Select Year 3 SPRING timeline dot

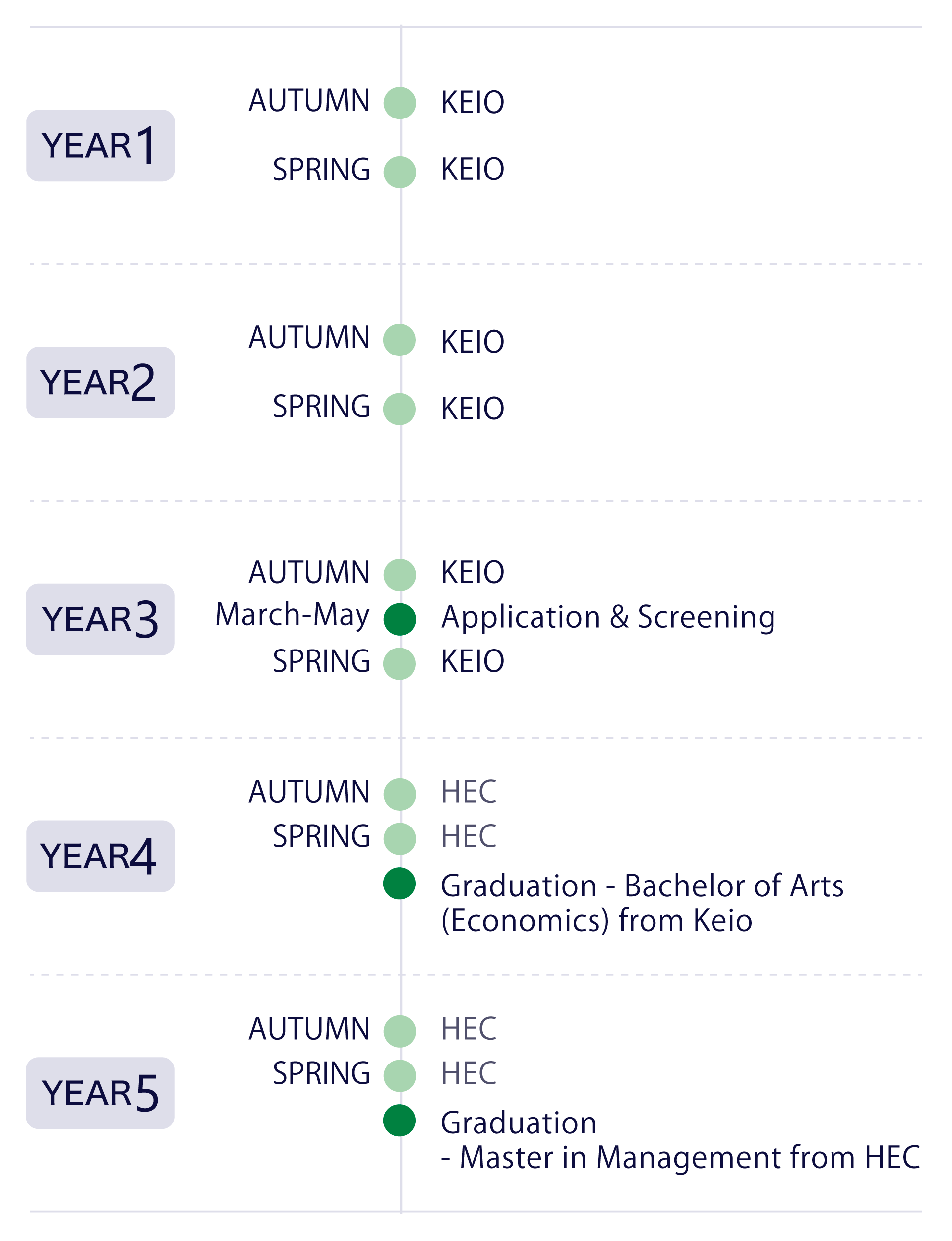(x=400, y=663)
